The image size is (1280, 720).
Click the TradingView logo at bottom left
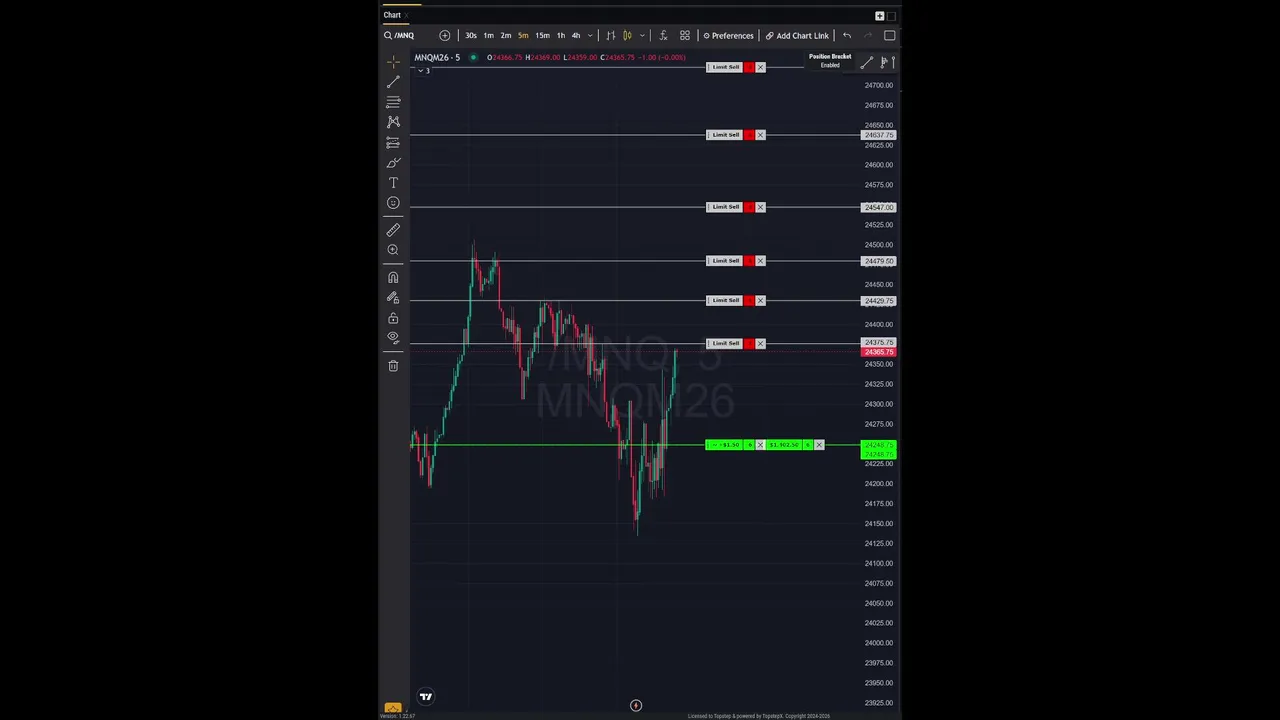point(426,697)
